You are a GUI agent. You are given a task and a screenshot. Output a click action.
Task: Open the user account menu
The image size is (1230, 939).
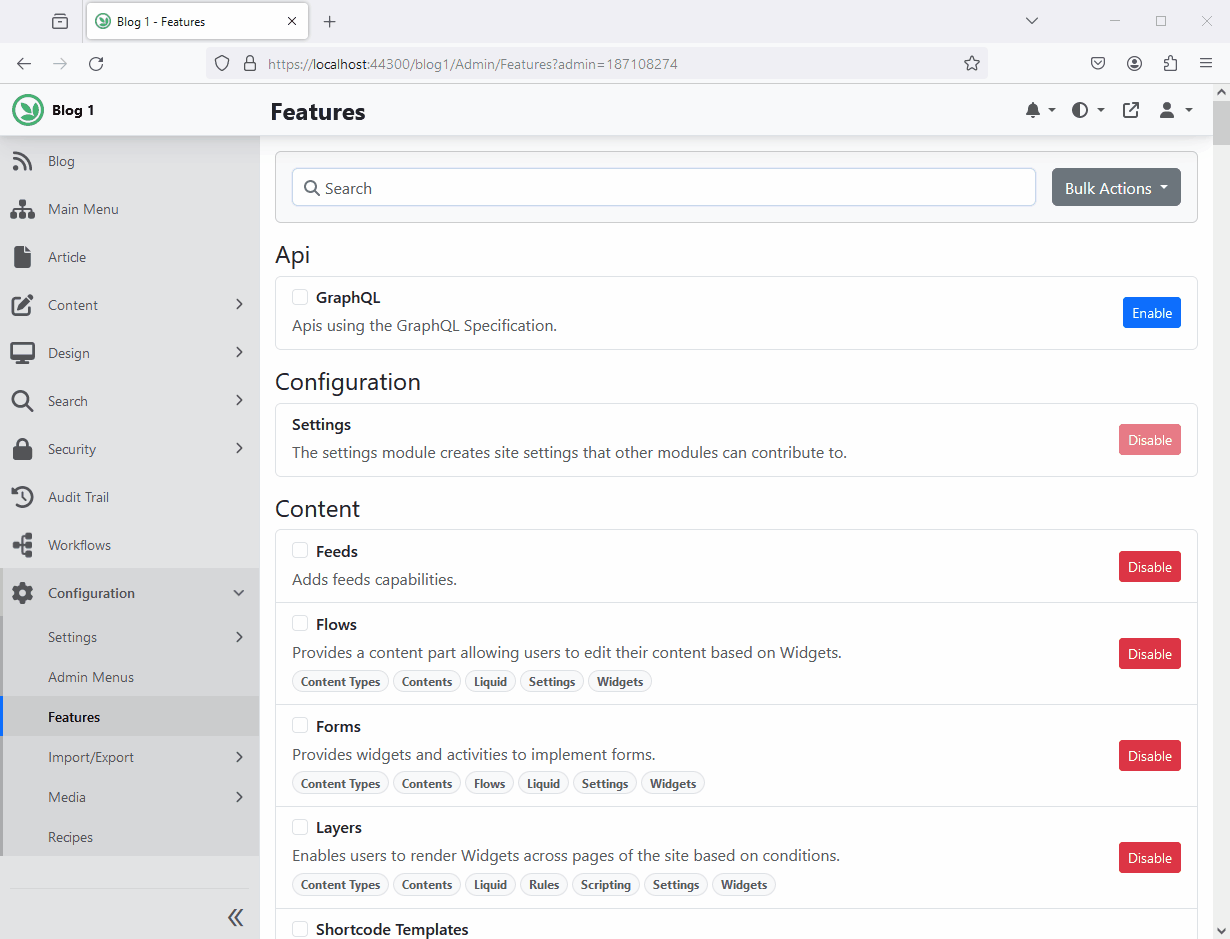(x=1175, y=110)
